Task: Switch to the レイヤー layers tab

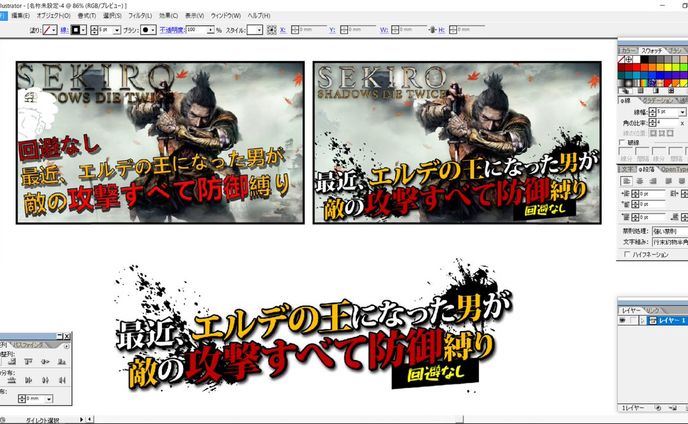Action: [x=631, y=311]
